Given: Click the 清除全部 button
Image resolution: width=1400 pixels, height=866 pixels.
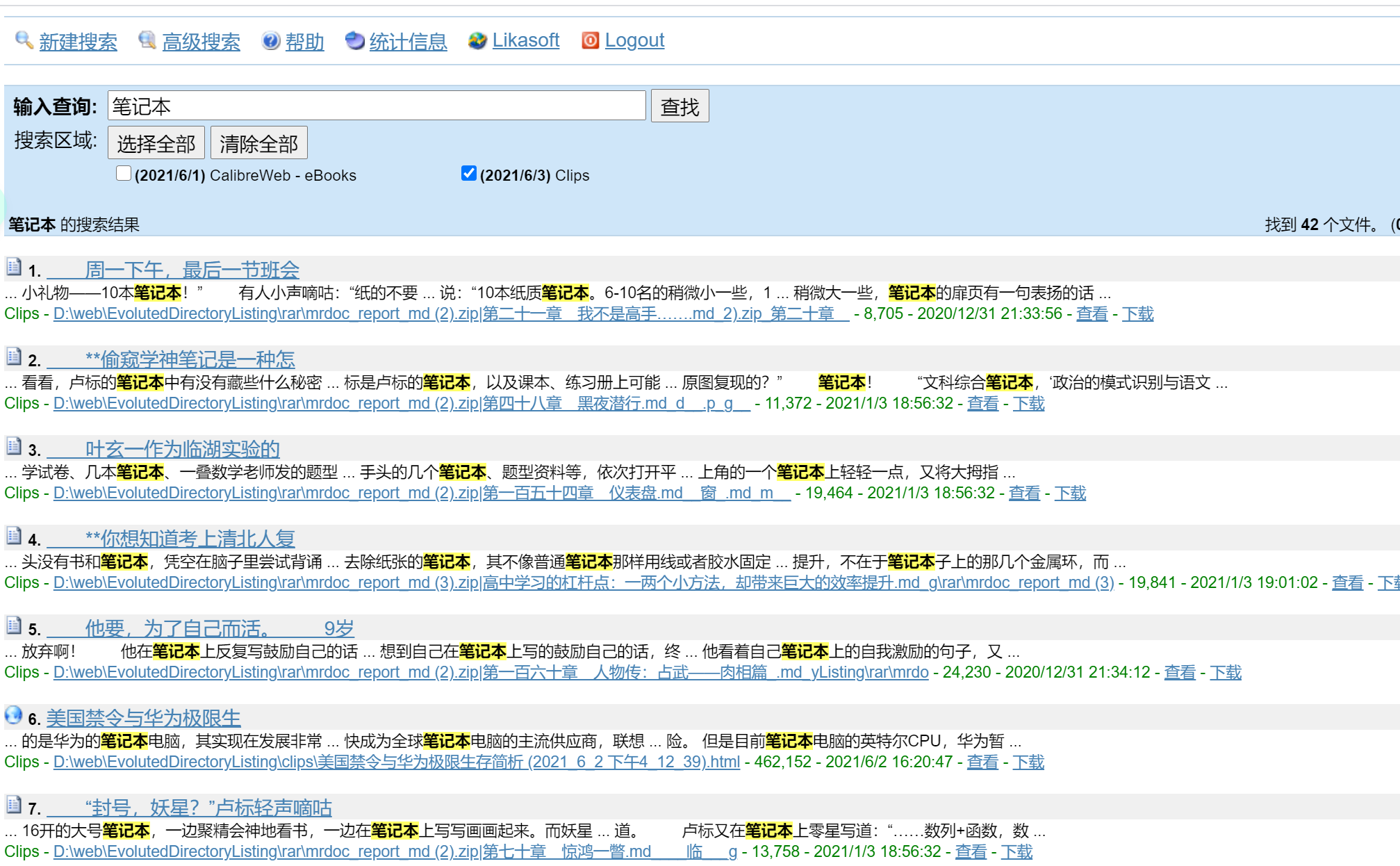Looking at the screenshot, I should [258, 143].
